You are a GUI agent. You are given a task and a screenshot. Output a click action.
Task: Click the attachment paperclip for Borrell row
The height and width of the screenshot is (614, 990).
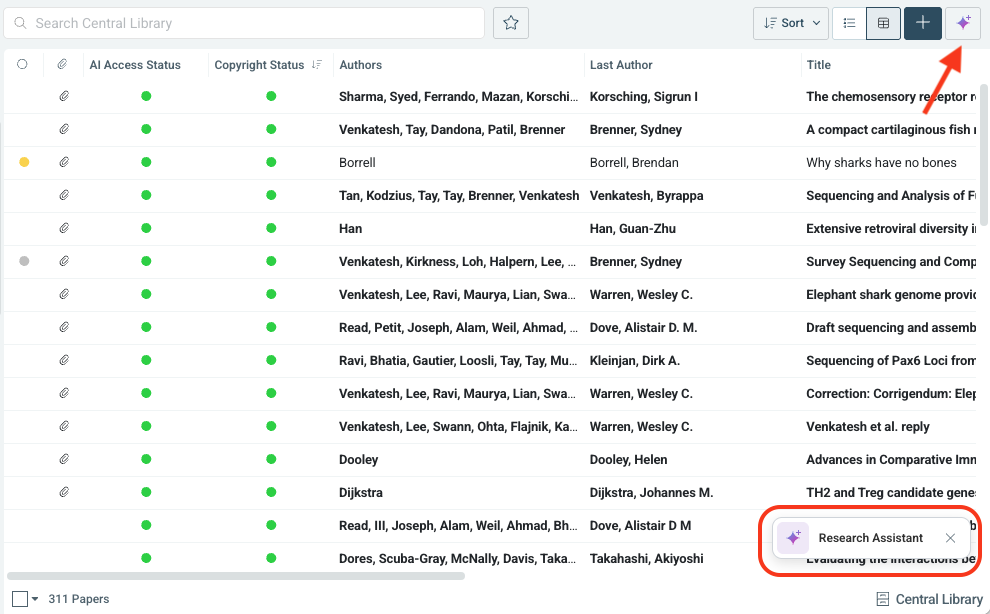(64, 162)
